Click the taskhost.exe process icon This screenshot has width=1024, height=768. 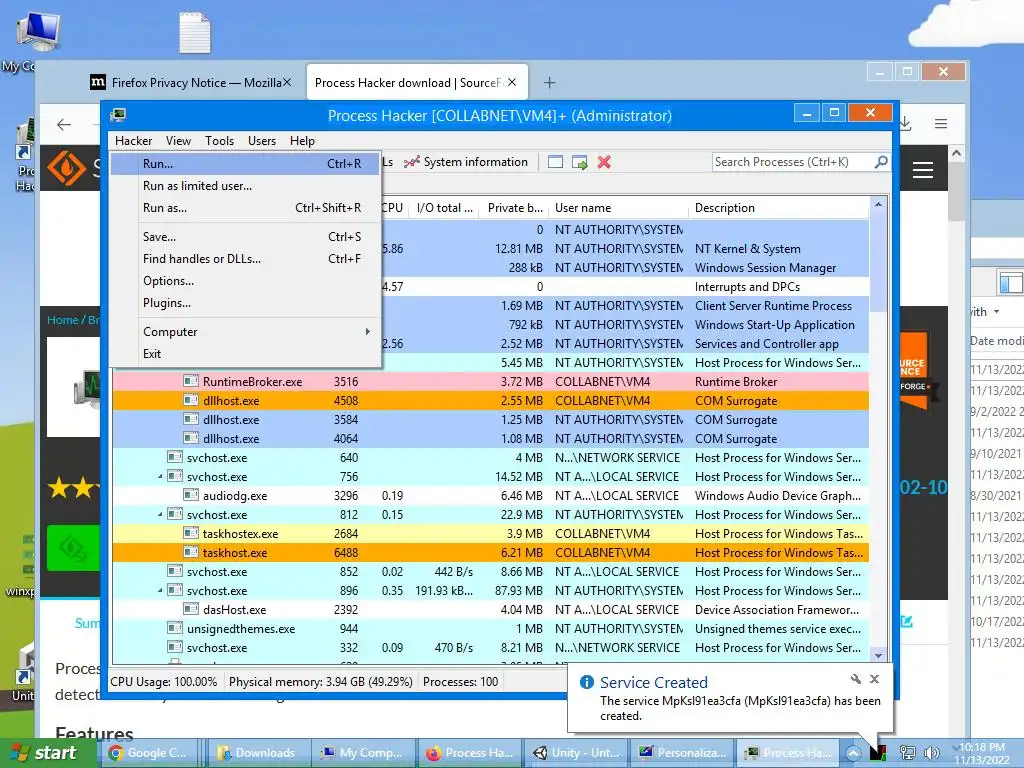(x=191, y=552)
